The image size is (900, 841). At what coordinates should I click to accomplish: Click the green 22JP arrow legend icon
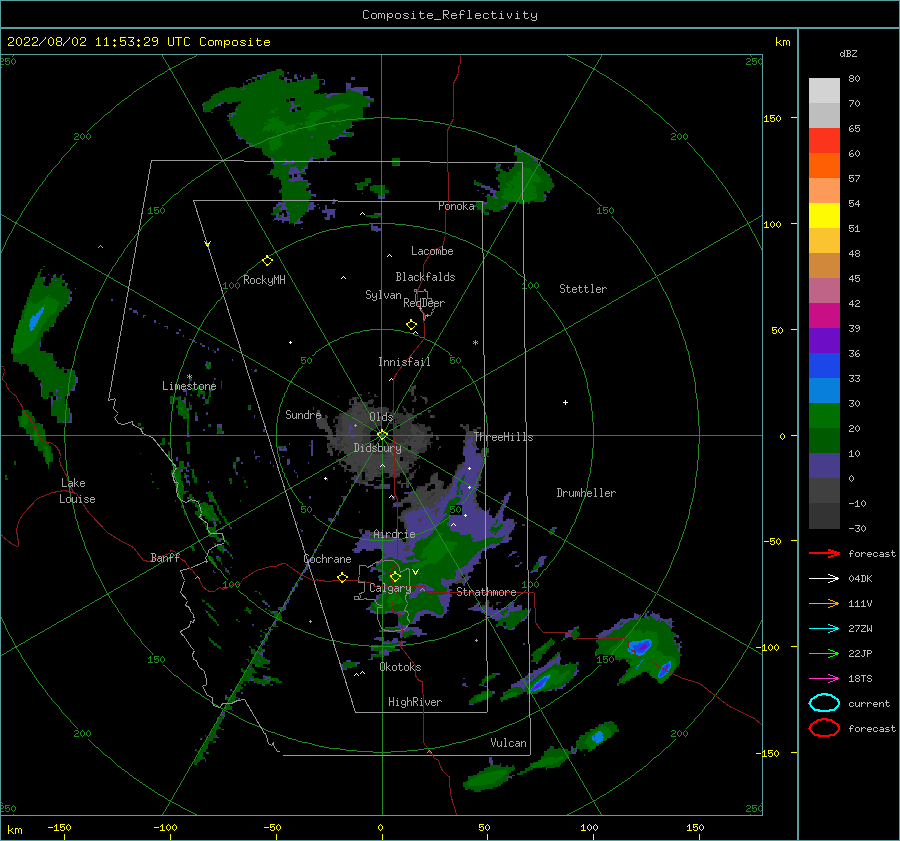click(824, 653)
